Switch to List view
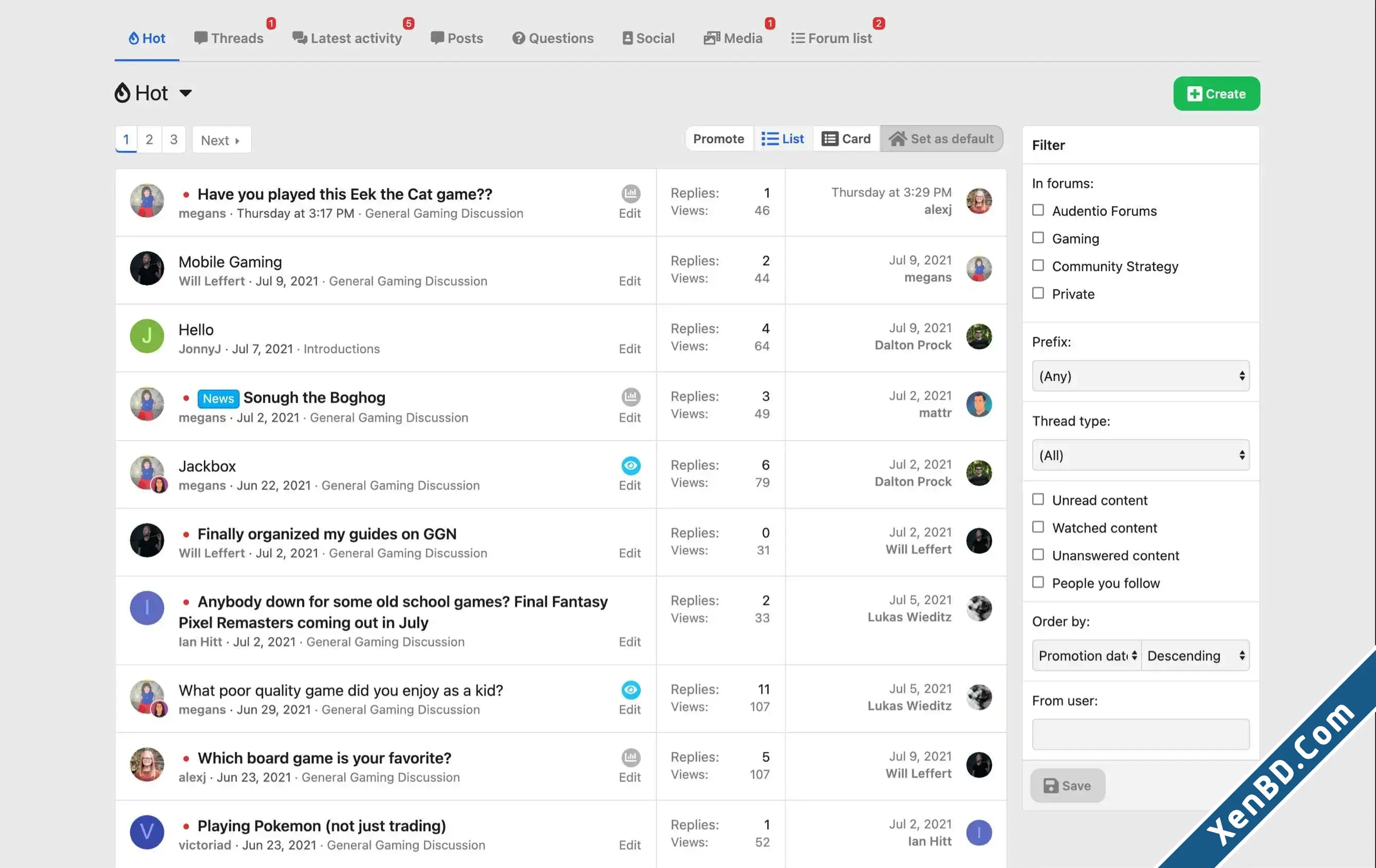 783,139
